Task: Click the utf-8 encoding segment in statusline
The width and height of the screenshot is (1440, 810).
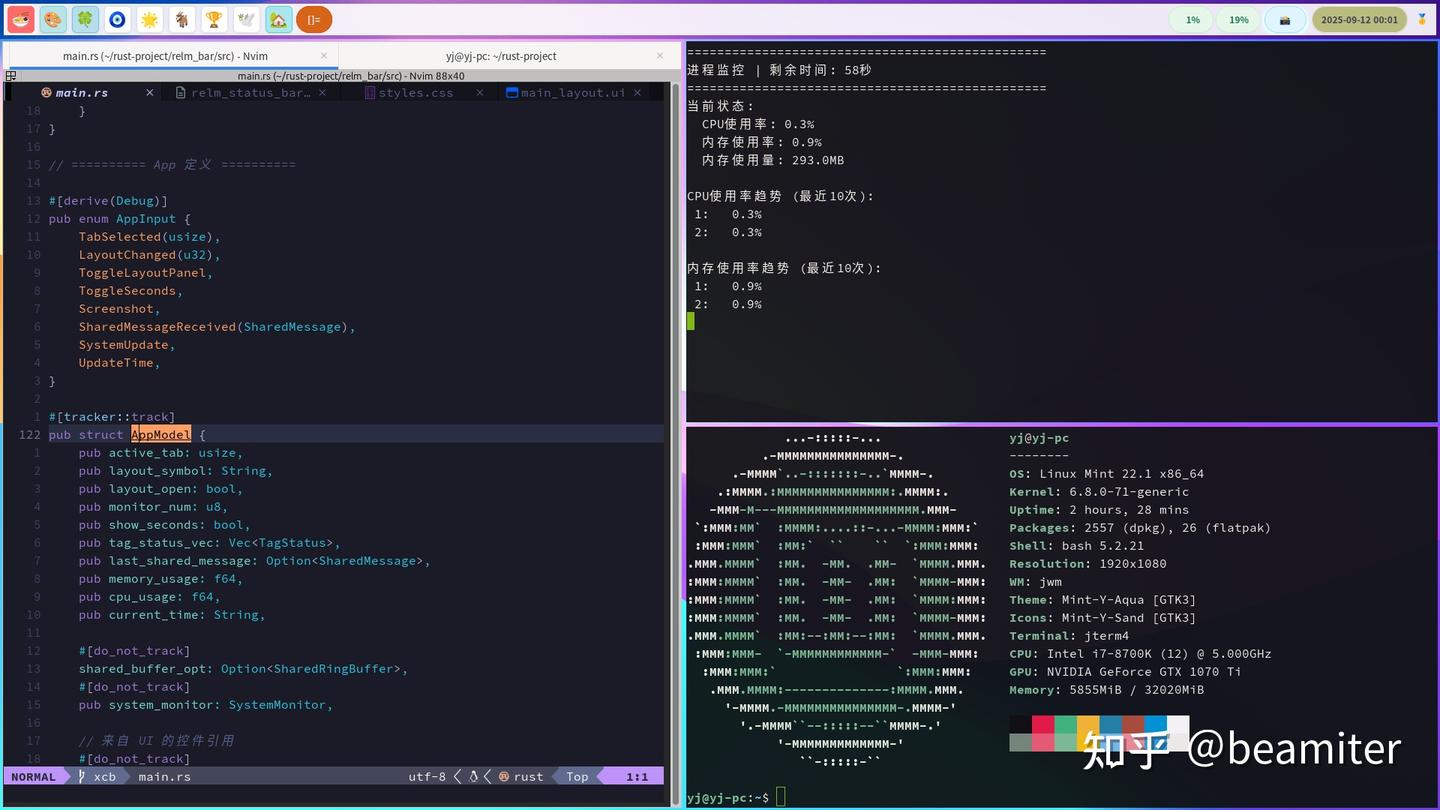Action: tap(426, 776)
